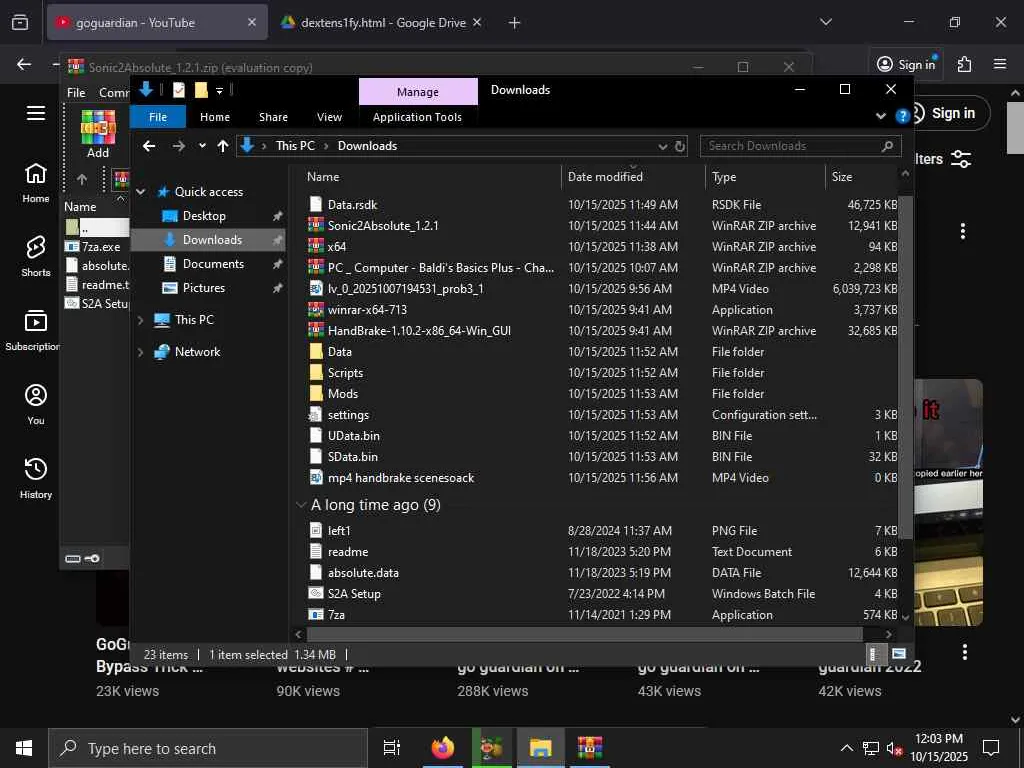Click Properties icon in quick access toolbar
Image resolution: width=1024 pixels, height=768 pixels.
pos(179,90)
